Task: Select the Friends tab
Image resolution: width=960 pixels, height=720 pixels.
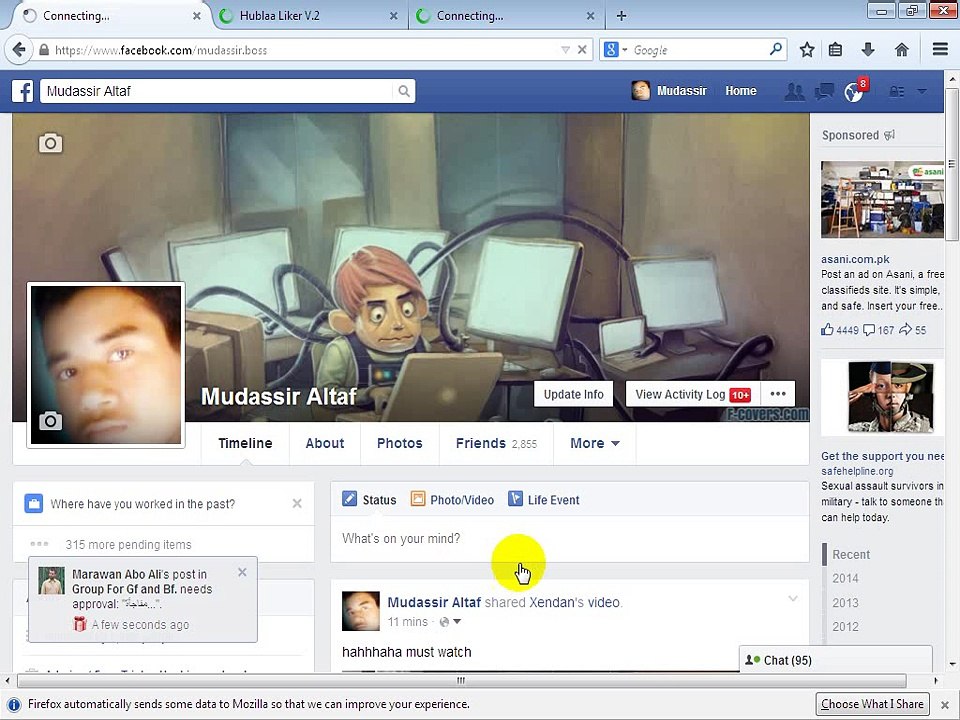Action: (496, 443)
